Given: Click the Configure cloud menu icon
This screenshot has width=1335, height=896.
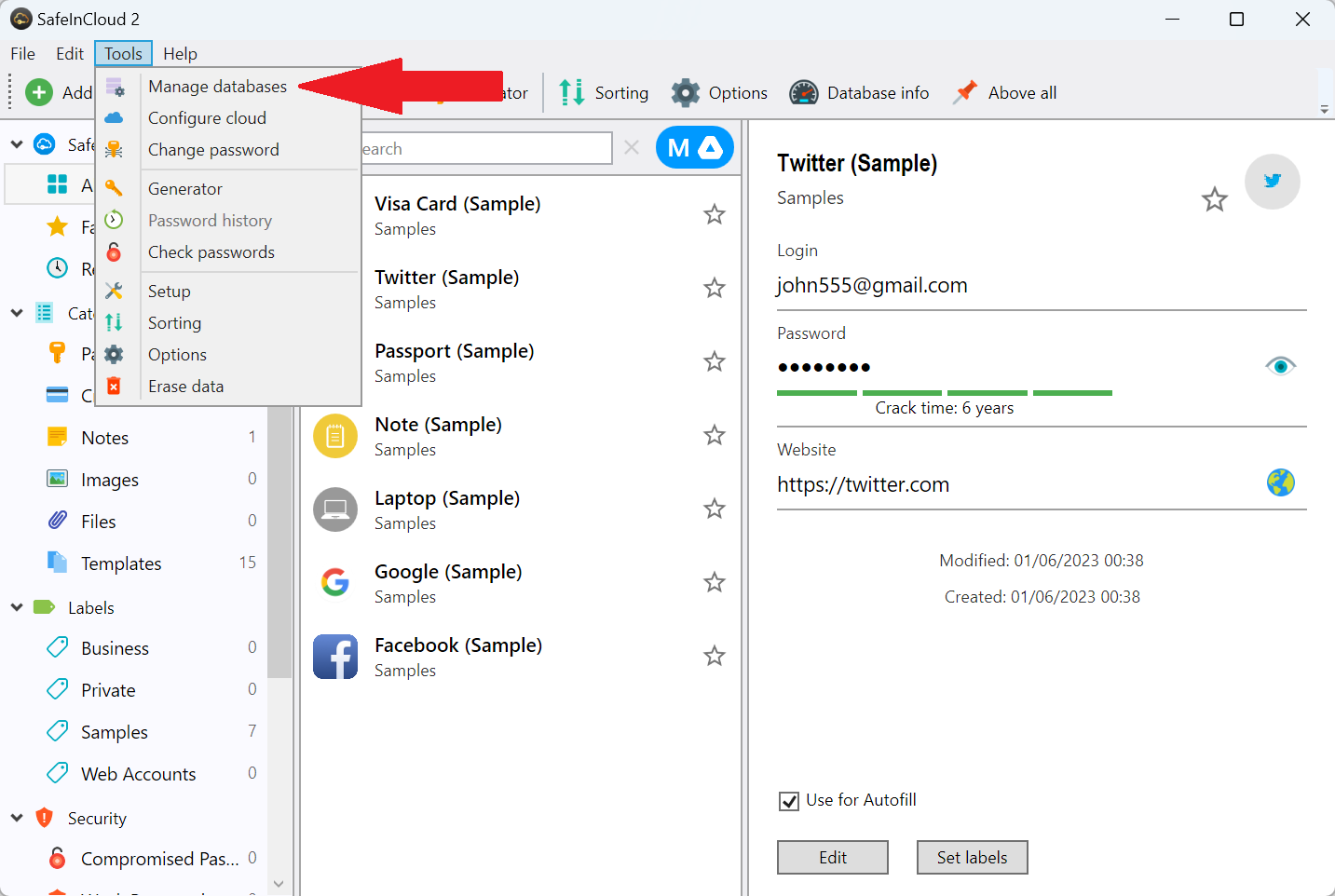Looking at the screenshot, I should click(114, 117).
